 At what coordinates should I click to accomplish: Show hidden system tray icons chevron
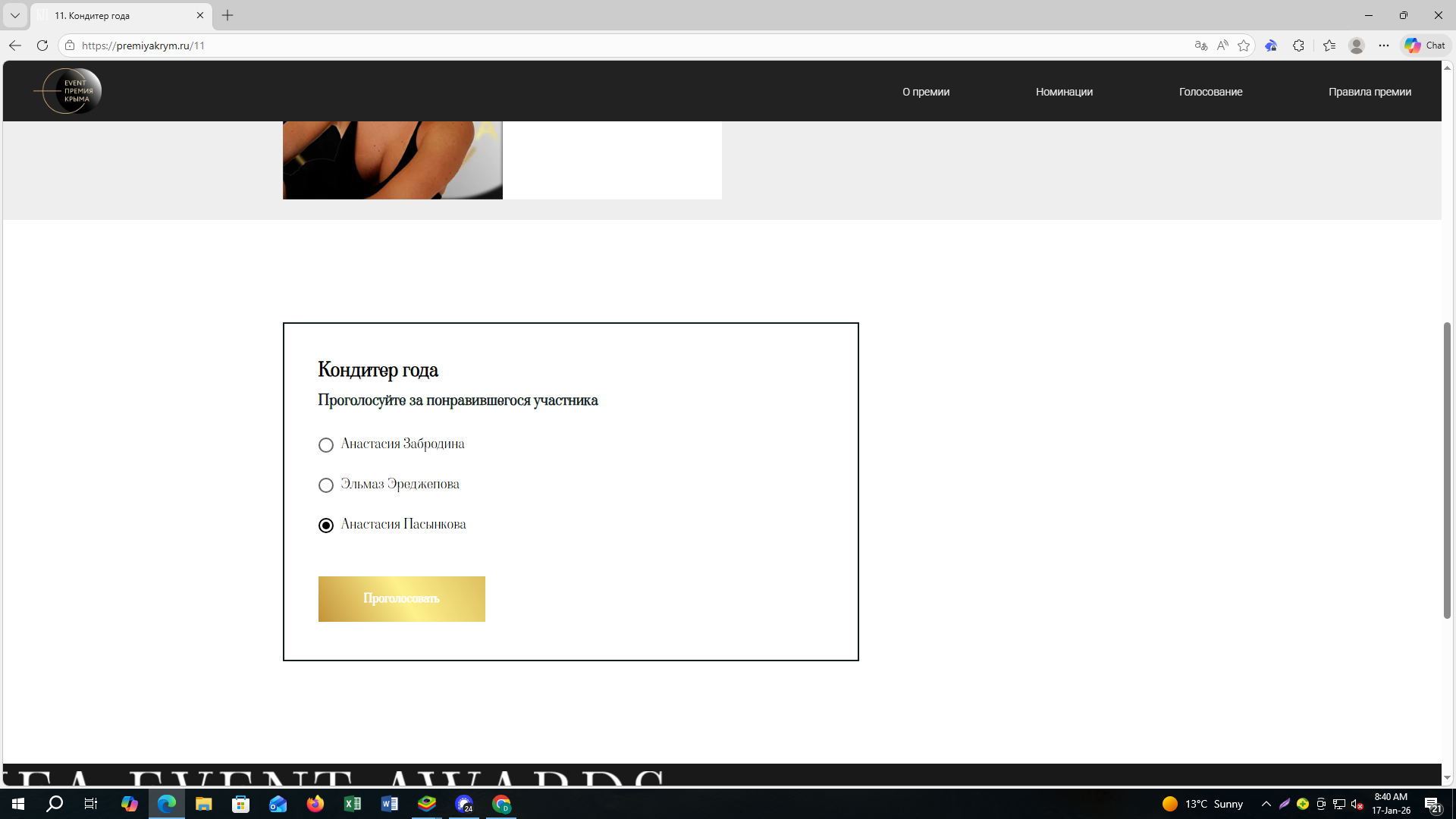click(x=1266, y=804)
